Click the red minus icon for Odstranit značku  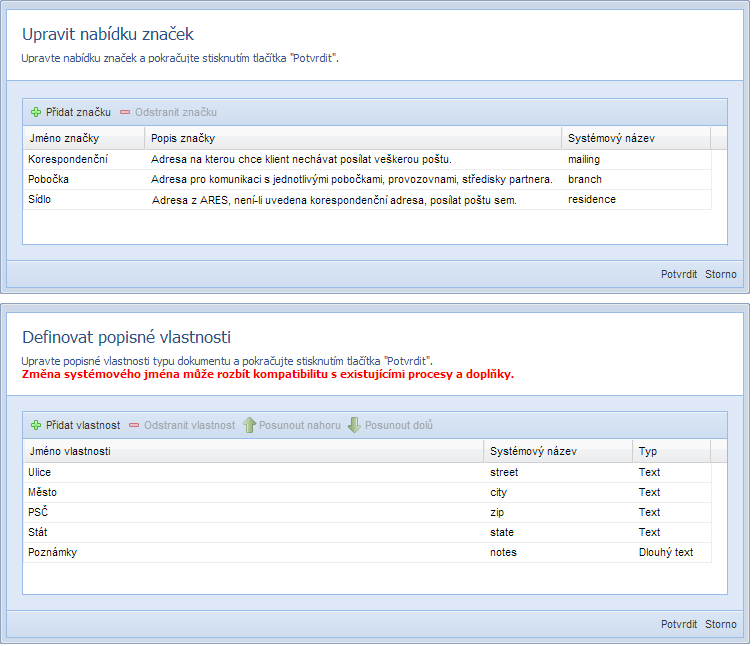(125, 113)
